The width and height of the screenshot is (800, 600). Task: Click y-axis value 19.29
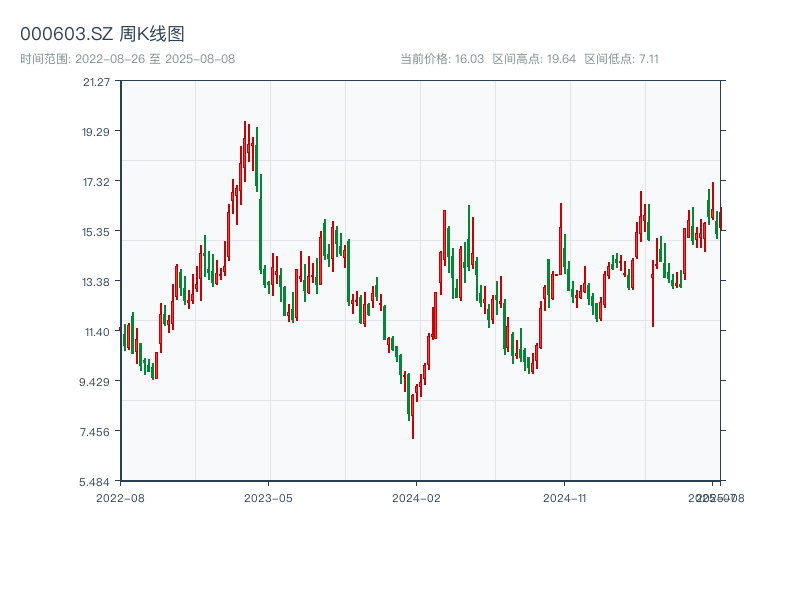point(96,132)
